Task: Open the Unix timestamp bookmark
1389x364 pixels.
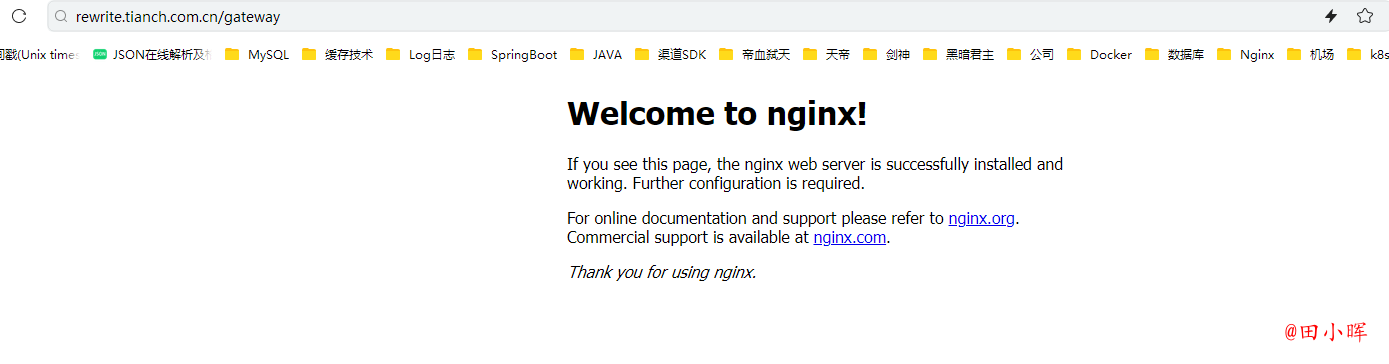Action: 38,55
